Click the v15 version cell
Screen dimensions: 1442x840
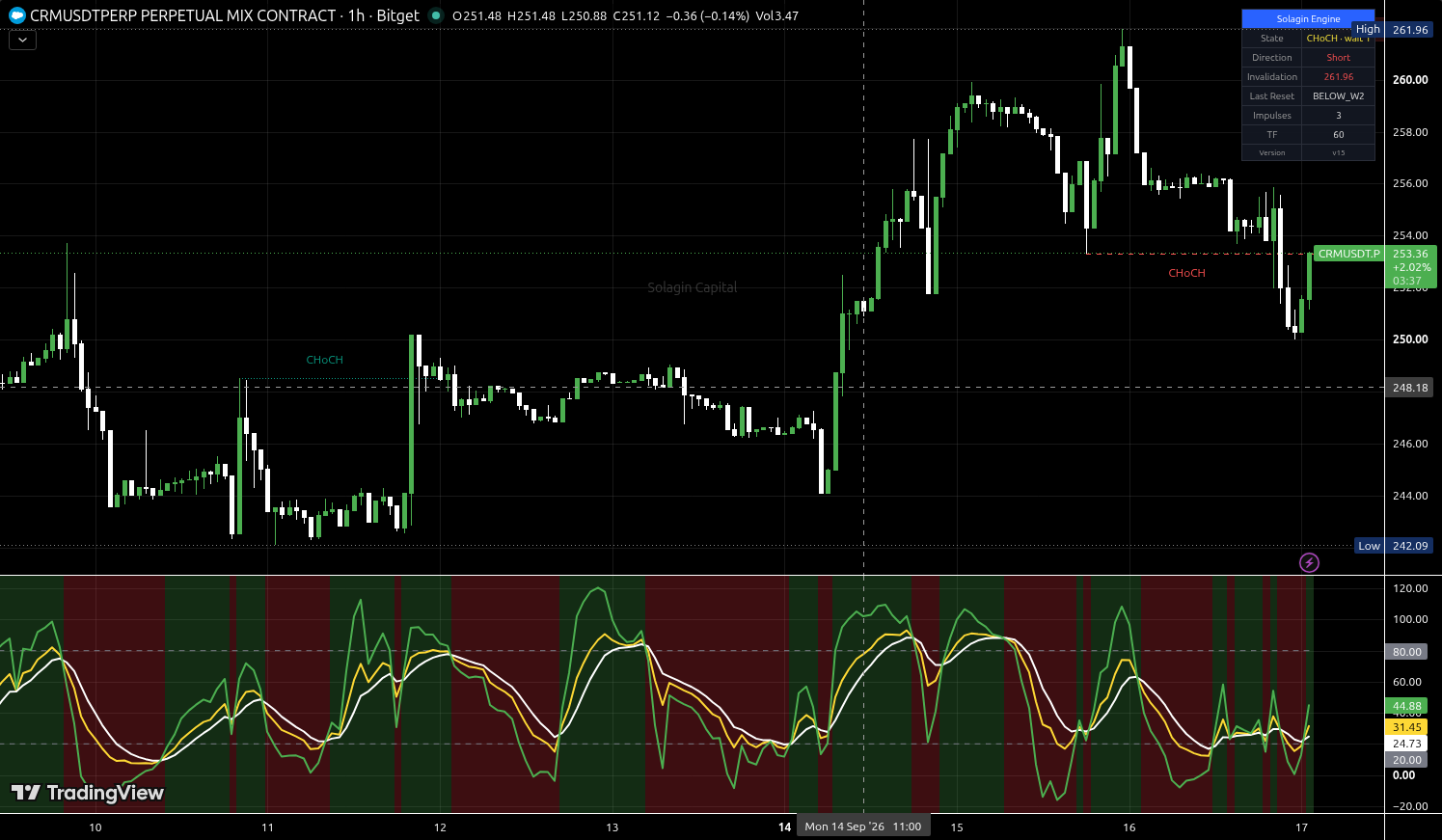1339,152
